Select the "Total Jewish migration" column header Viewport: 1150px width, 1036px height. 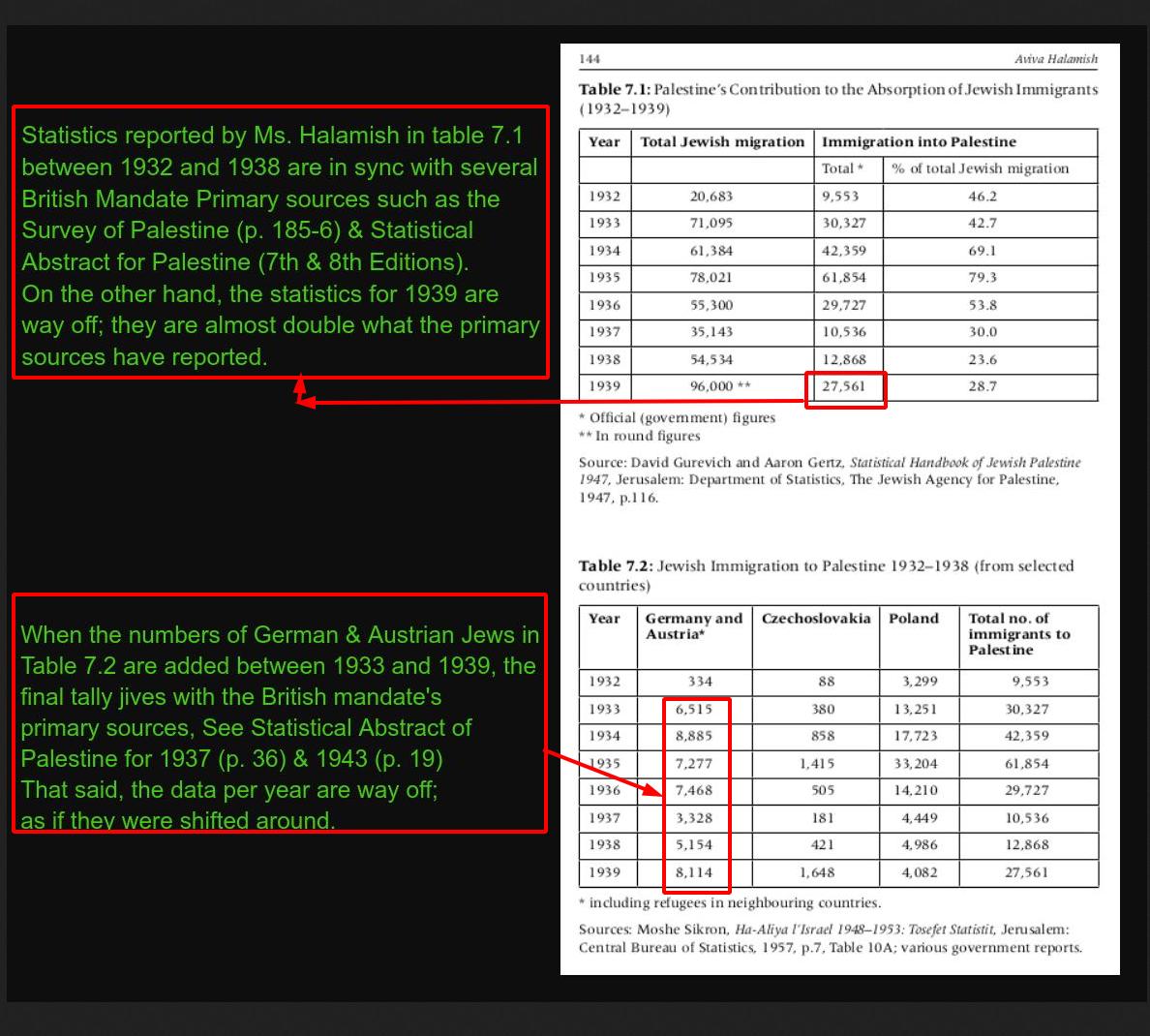[x=722, y=142]
